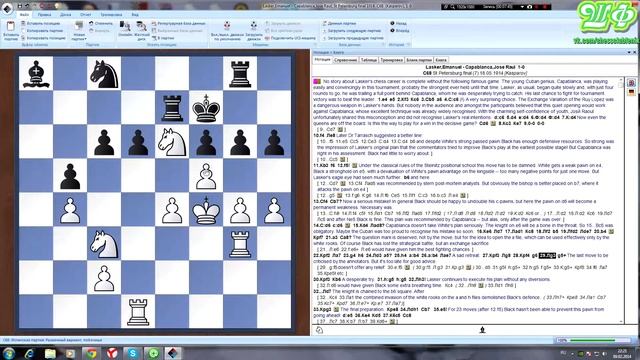This screenshot has width=640, height=360.
Task: Click the upper flag icon beside notation
Action: click(x=631, y=83)
